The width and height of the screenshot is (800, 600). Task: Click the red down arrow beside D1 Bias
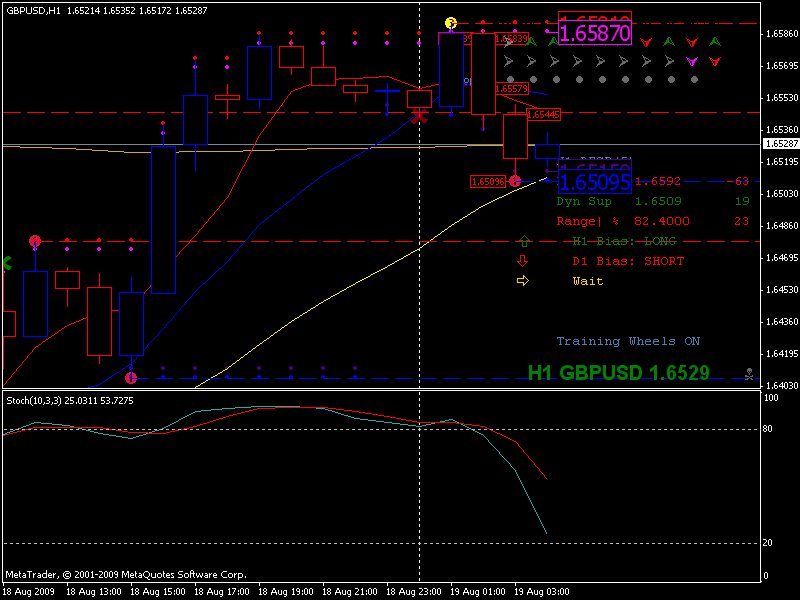522,261
